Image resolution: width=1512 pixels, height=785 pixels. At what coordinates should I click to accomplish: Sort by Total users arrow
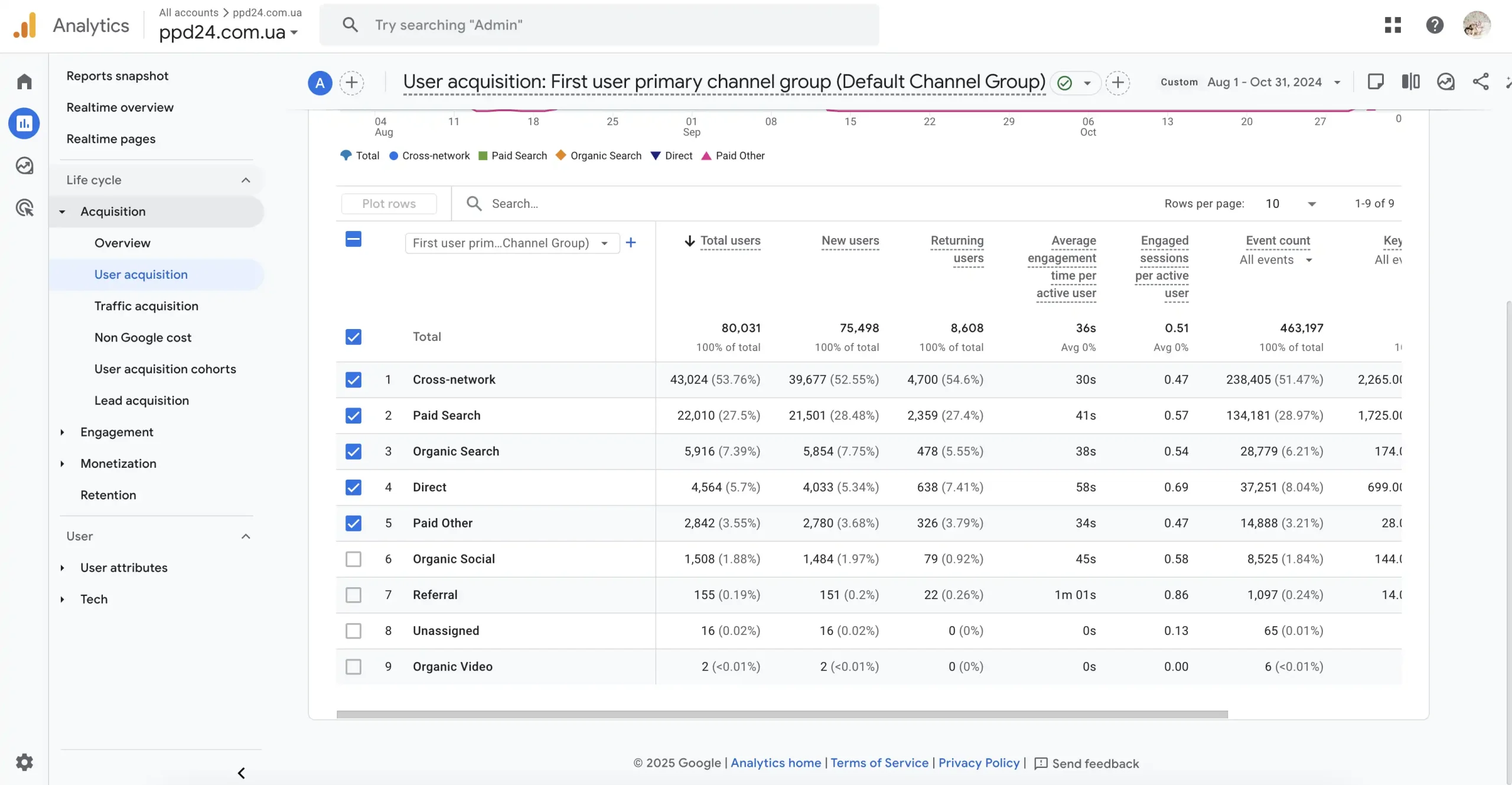689,241
